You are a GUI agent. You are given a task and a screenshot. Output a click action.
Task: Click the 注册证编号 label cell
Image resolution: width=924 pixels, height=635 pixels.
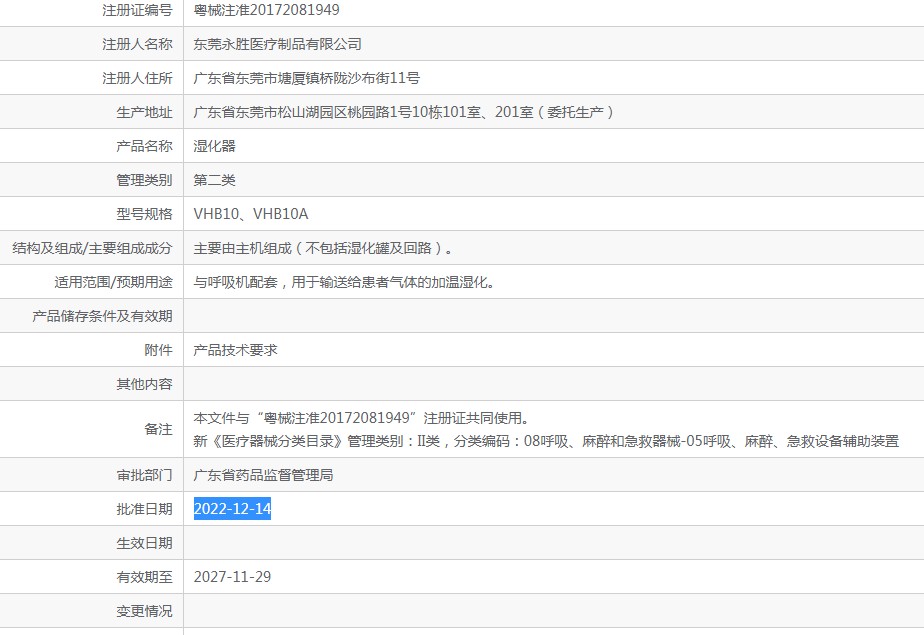pos(137,10)
